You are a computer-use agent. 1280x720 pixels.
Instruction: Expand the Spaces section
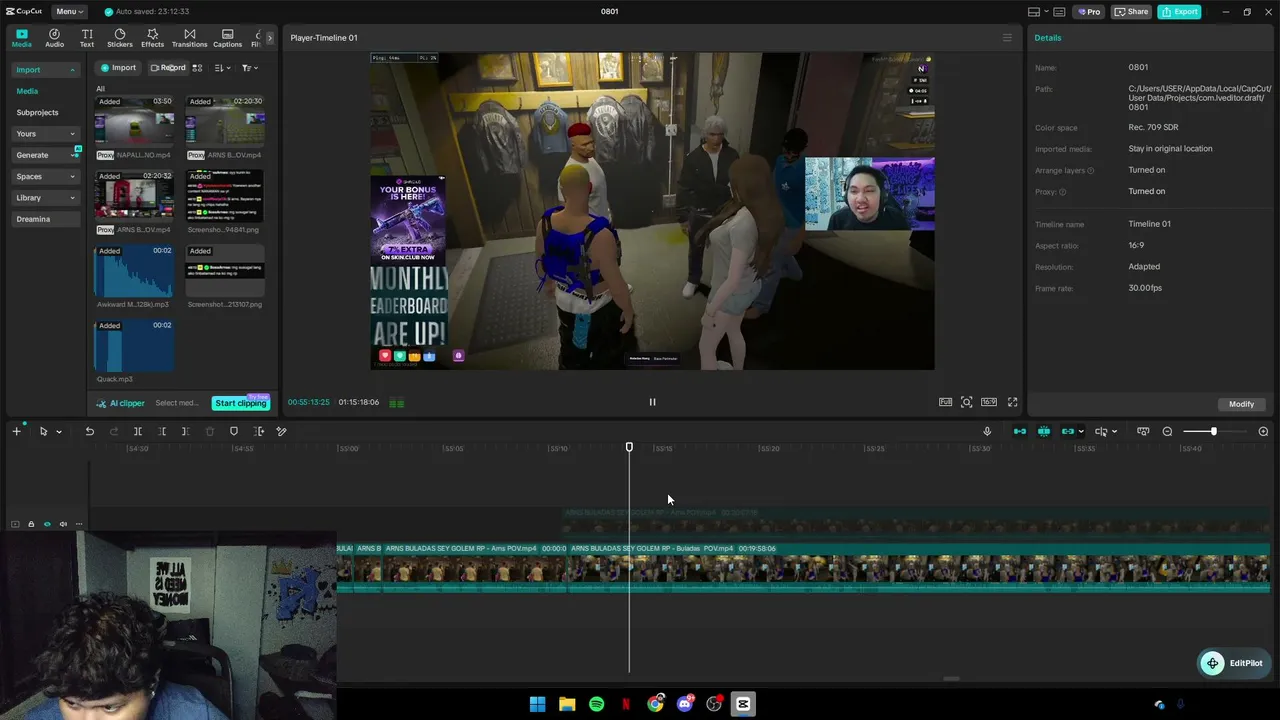pyautogui.click(x=45, y=176)
